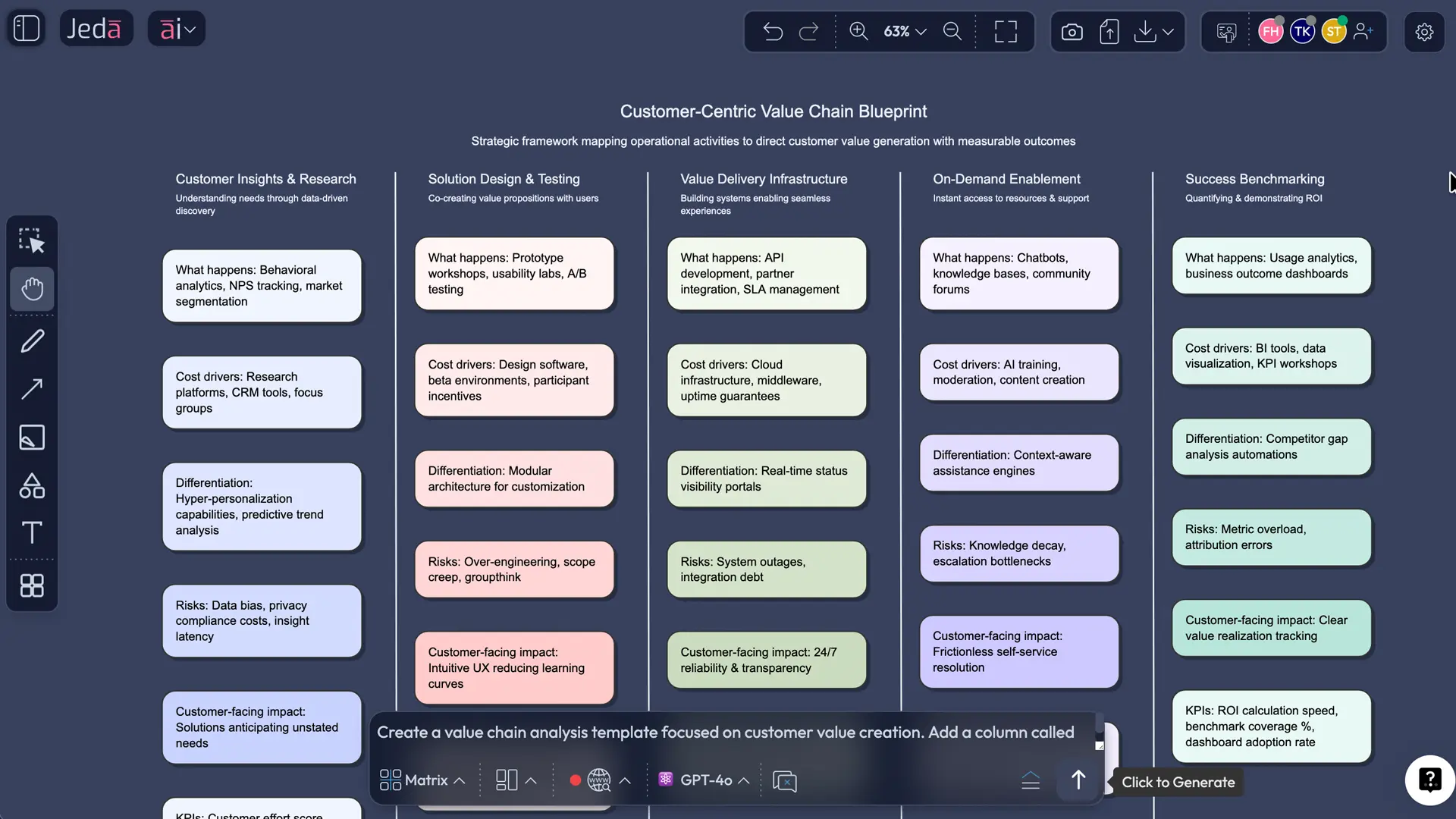Click the generate up-arrow button
1456x819 pixels.
click(1078, 780)
